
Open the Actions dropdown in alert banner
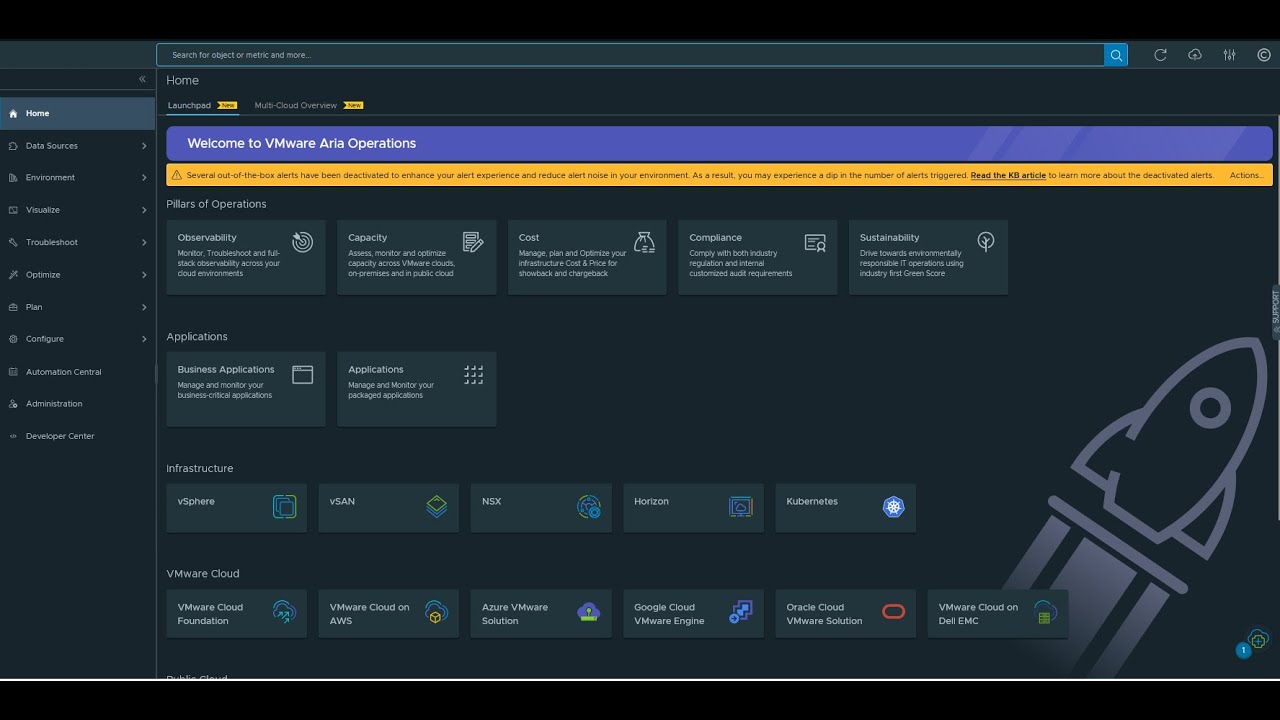[1247, 175]
